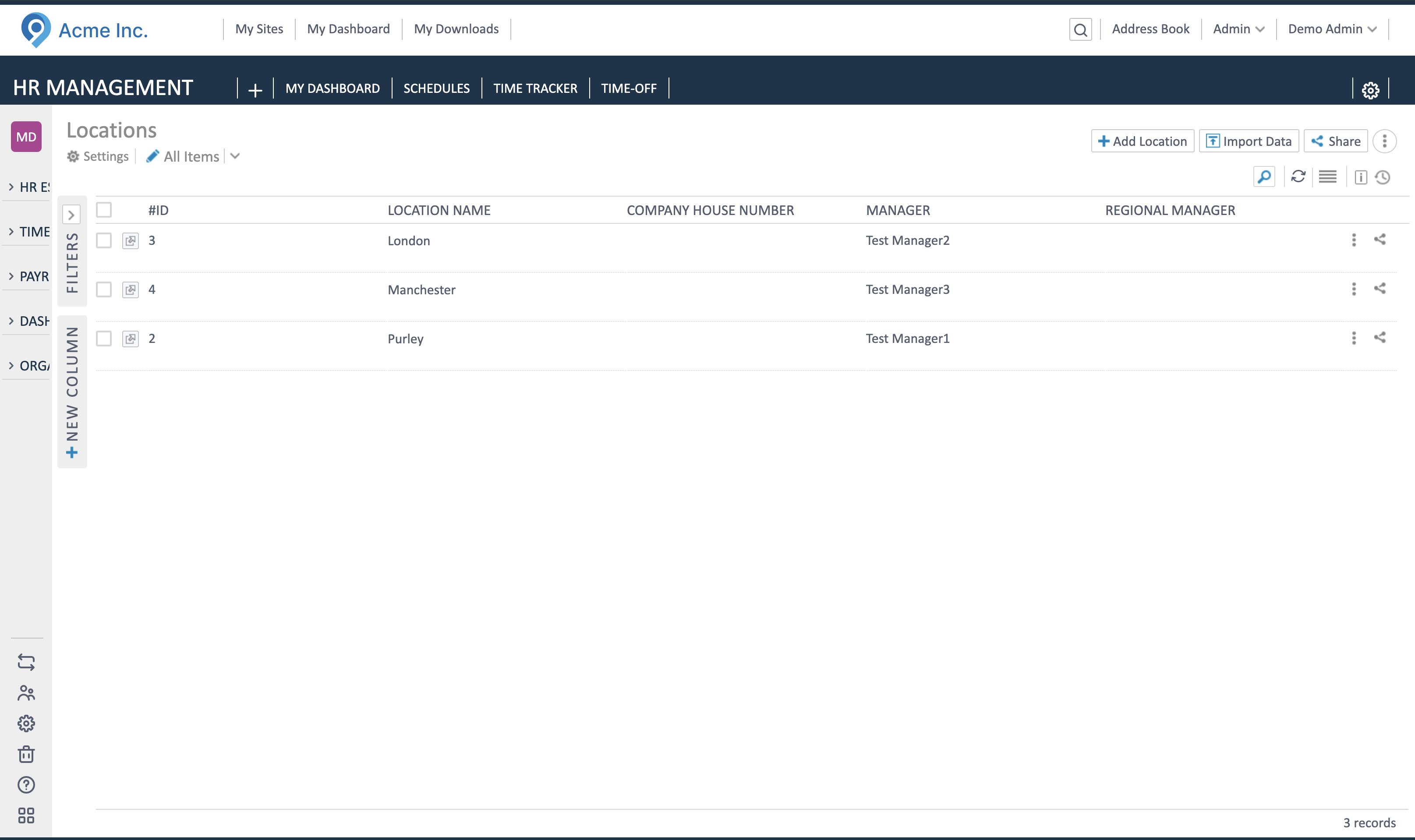Open the trash bin in sidebar
This screenshot has width=1415, height=840.
point(26,754)
